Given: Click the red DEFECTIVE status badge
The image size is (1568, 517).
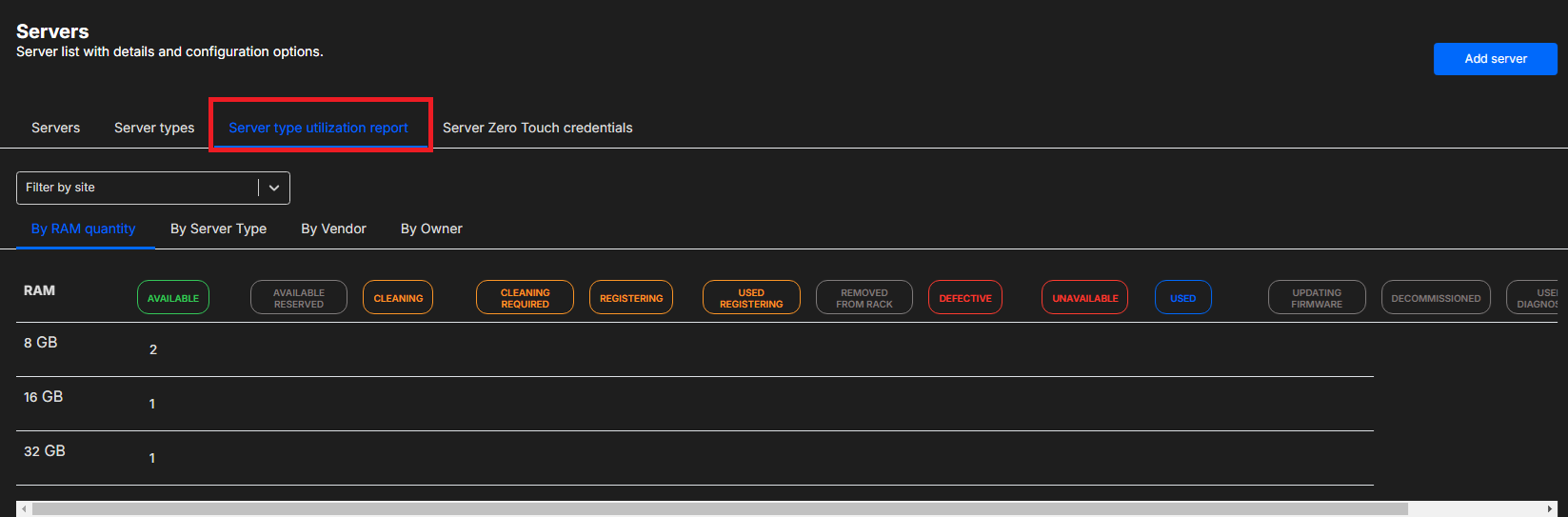Looking at the screenshot, I should [x=965, y=298].
